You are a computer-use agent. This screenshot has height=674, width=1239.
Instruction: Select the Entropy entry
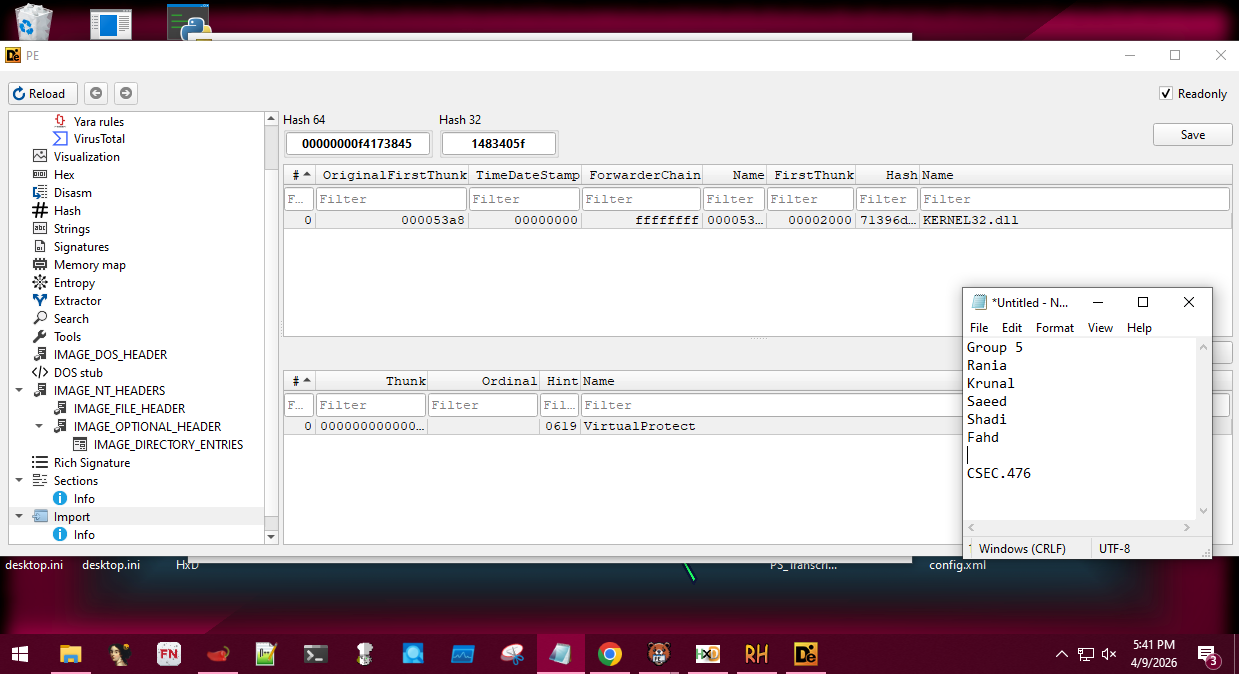(x=74, y=283)
